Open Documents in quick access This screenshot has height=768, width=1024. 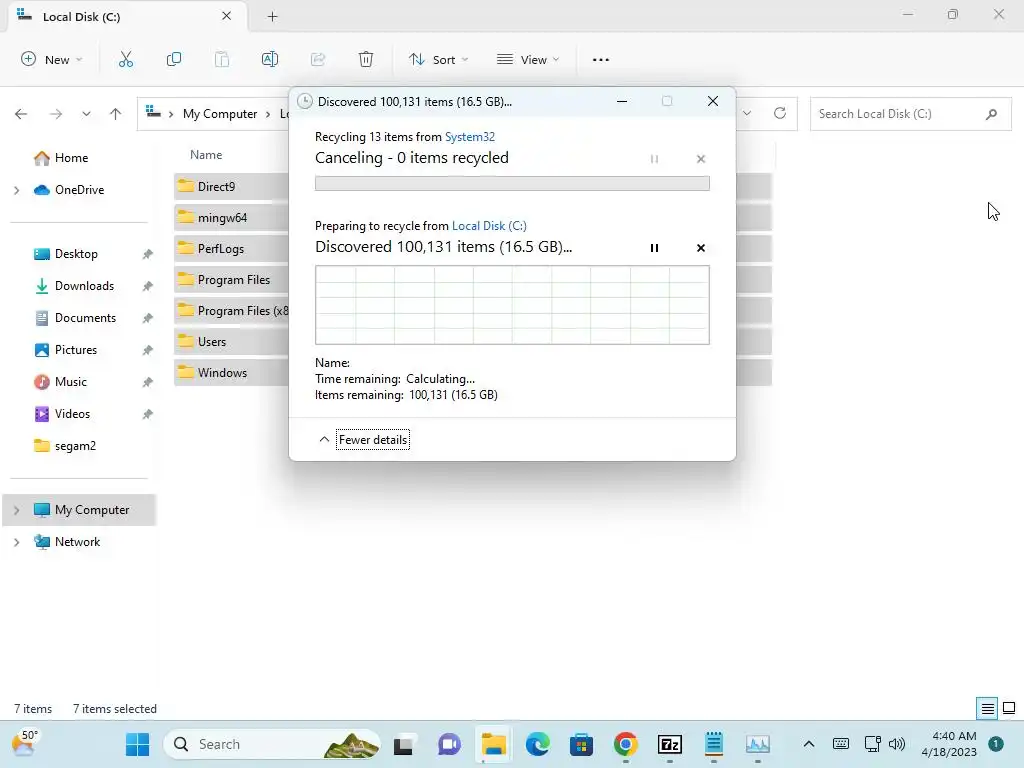[x=85, y=318]
